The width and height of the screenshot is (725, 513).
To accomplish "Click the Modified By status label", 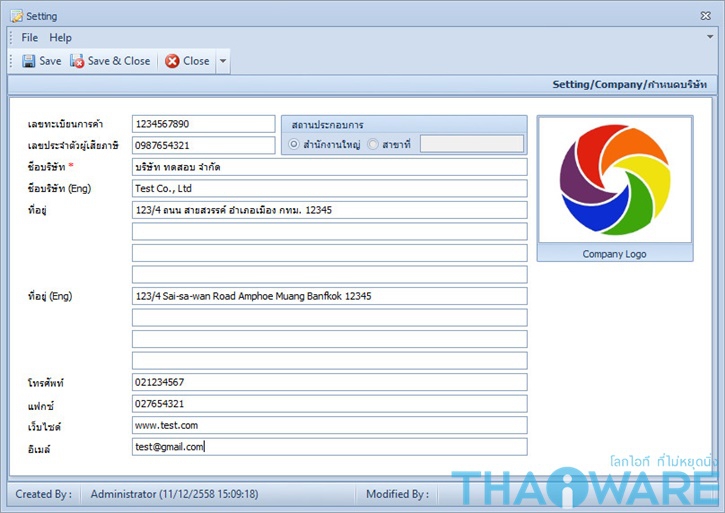I will 397,494.
